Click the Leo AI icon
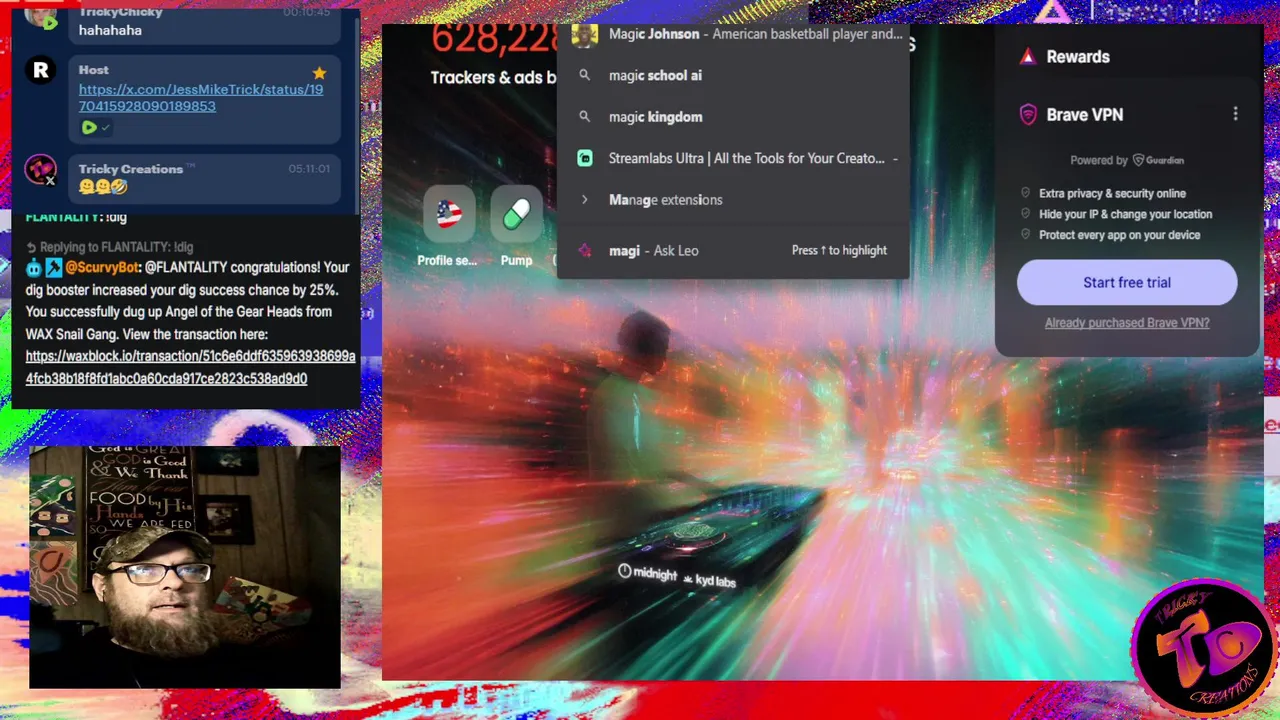This screenshot has width=1280, height=720. click(x=585, y=250)
